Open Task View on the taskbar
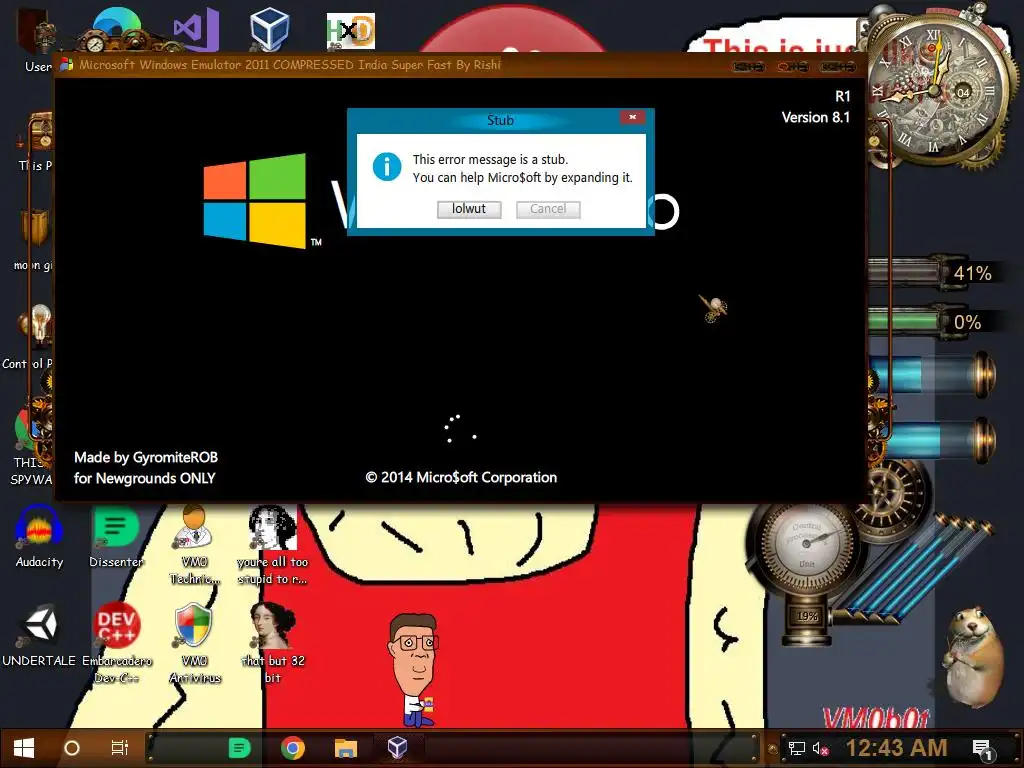The image size is (1024, 768). click(x=120, y=748)
